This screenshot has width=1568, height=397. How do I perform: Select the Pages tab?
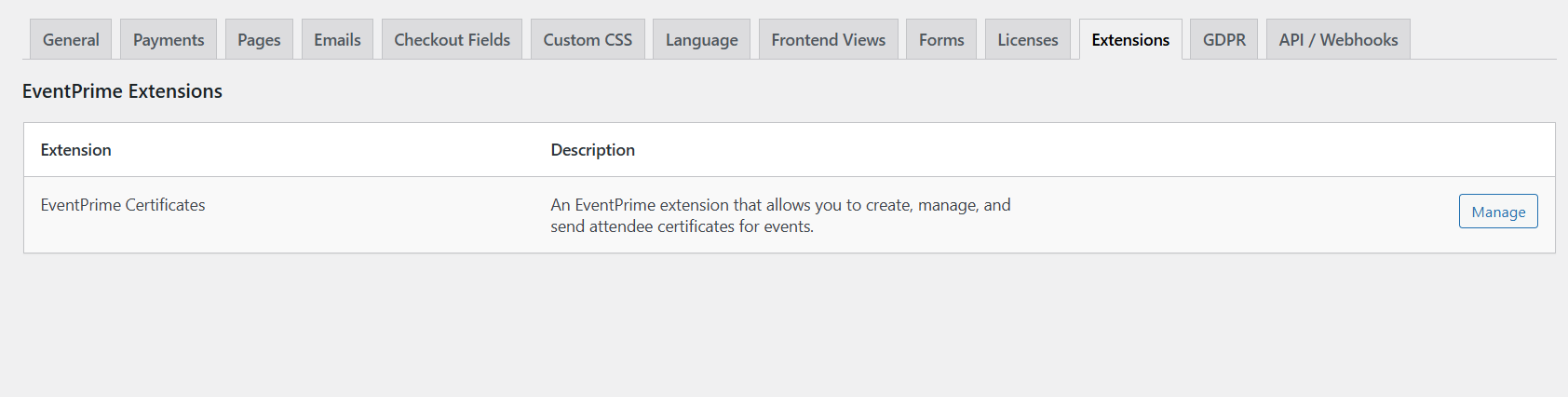pyautogui.click(x=259, y=40)
